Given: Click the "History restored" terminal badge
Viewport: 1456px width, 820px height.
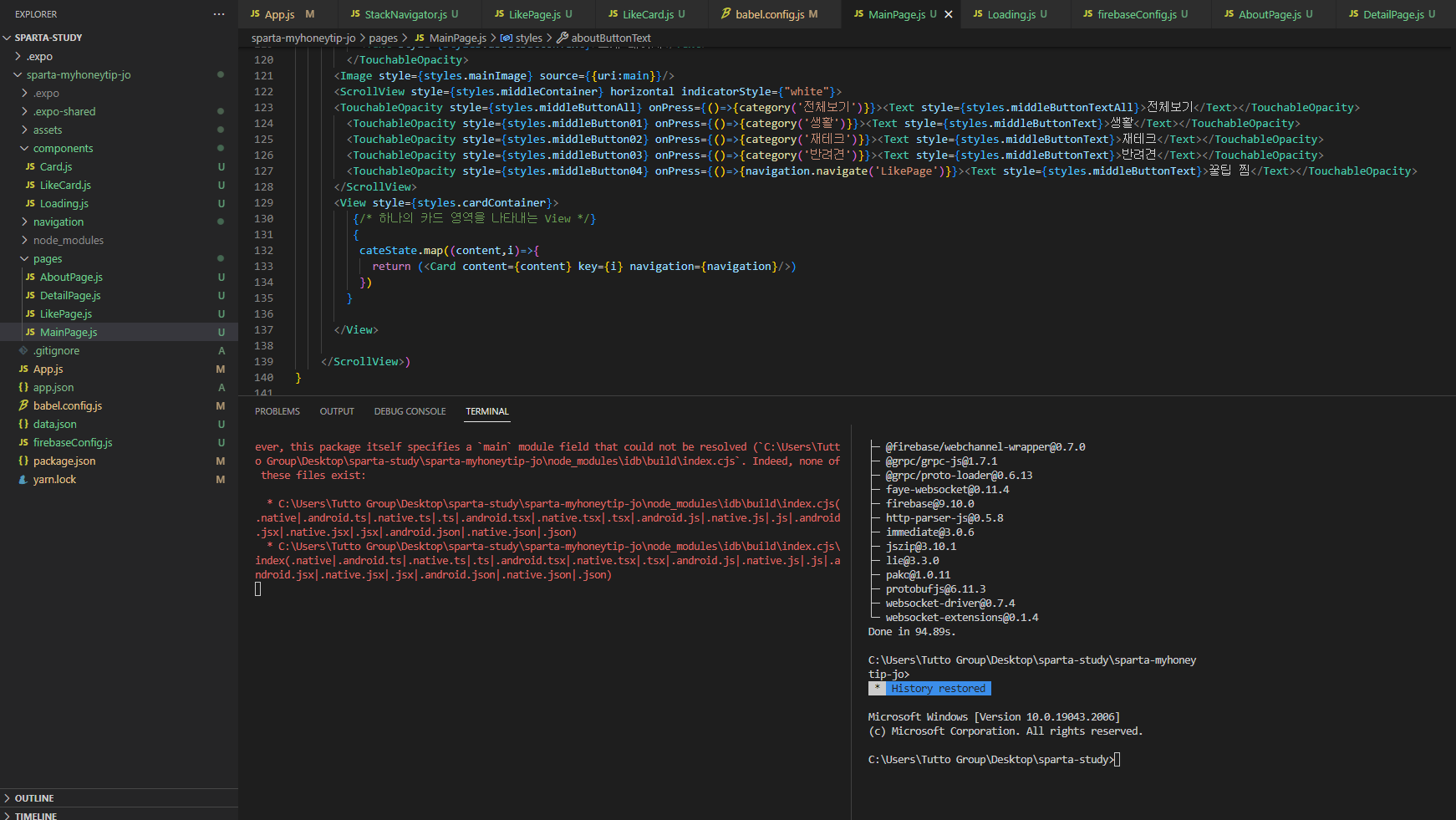Looking at the screenshot, I should click(x=929, y=689).
